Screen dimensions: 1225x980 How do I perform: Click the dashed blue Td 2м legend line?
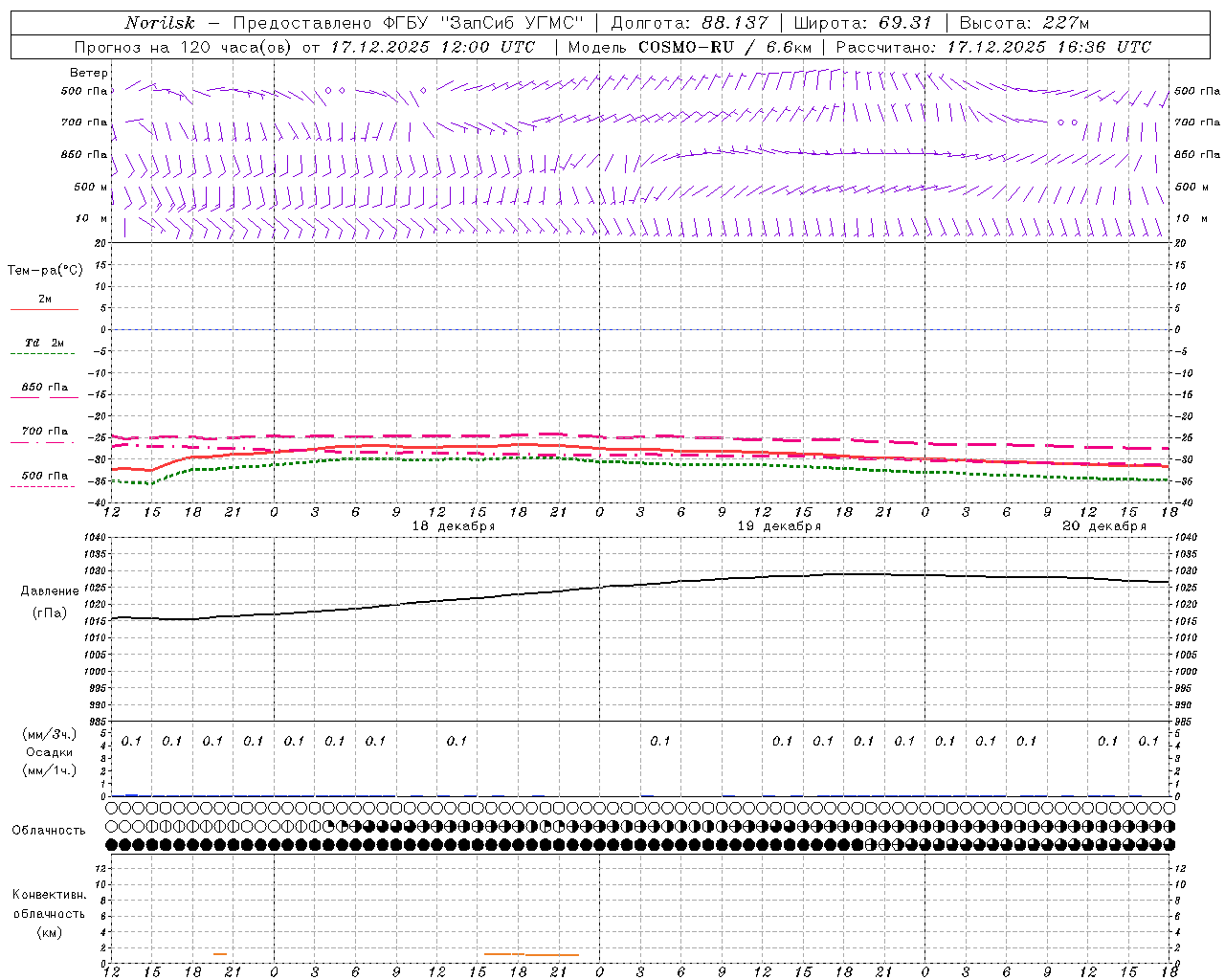(x=42, y=354)
